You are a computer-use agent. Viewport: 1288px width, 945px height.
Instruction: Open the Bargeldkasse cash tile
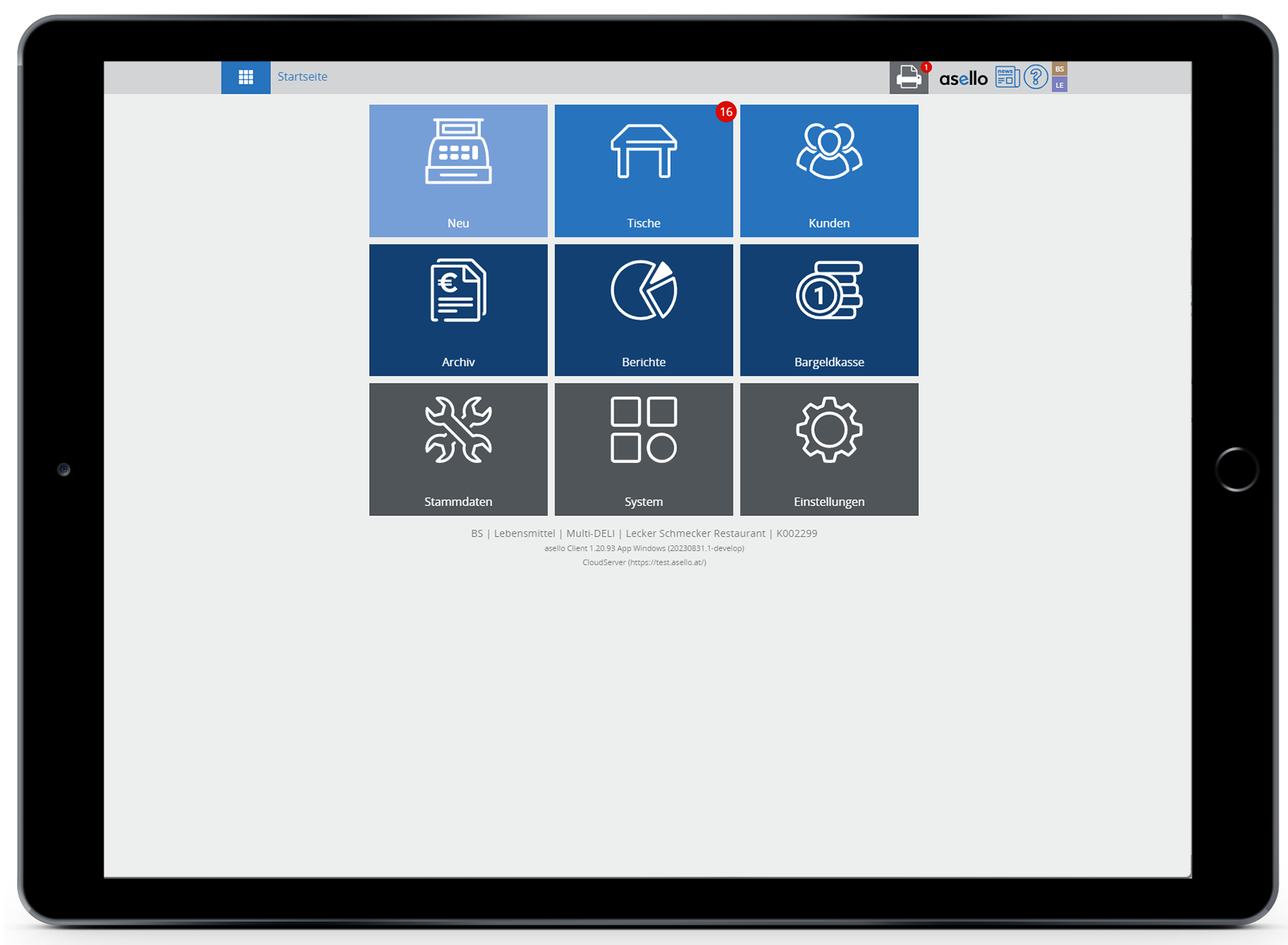pos(829,310)
